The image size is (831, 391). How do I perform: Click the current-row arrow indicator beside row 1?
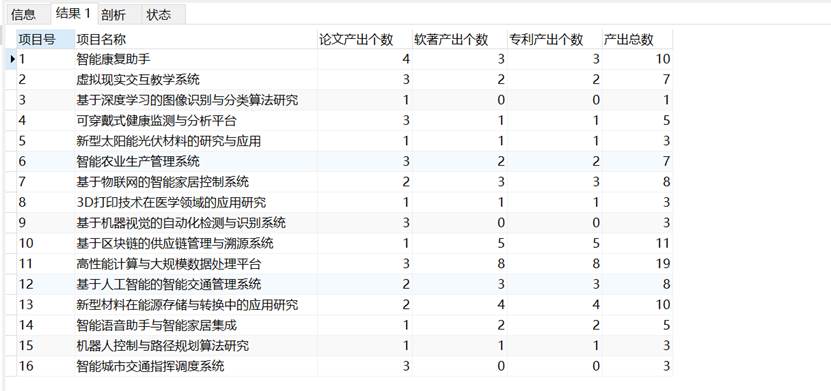[12, 59]
